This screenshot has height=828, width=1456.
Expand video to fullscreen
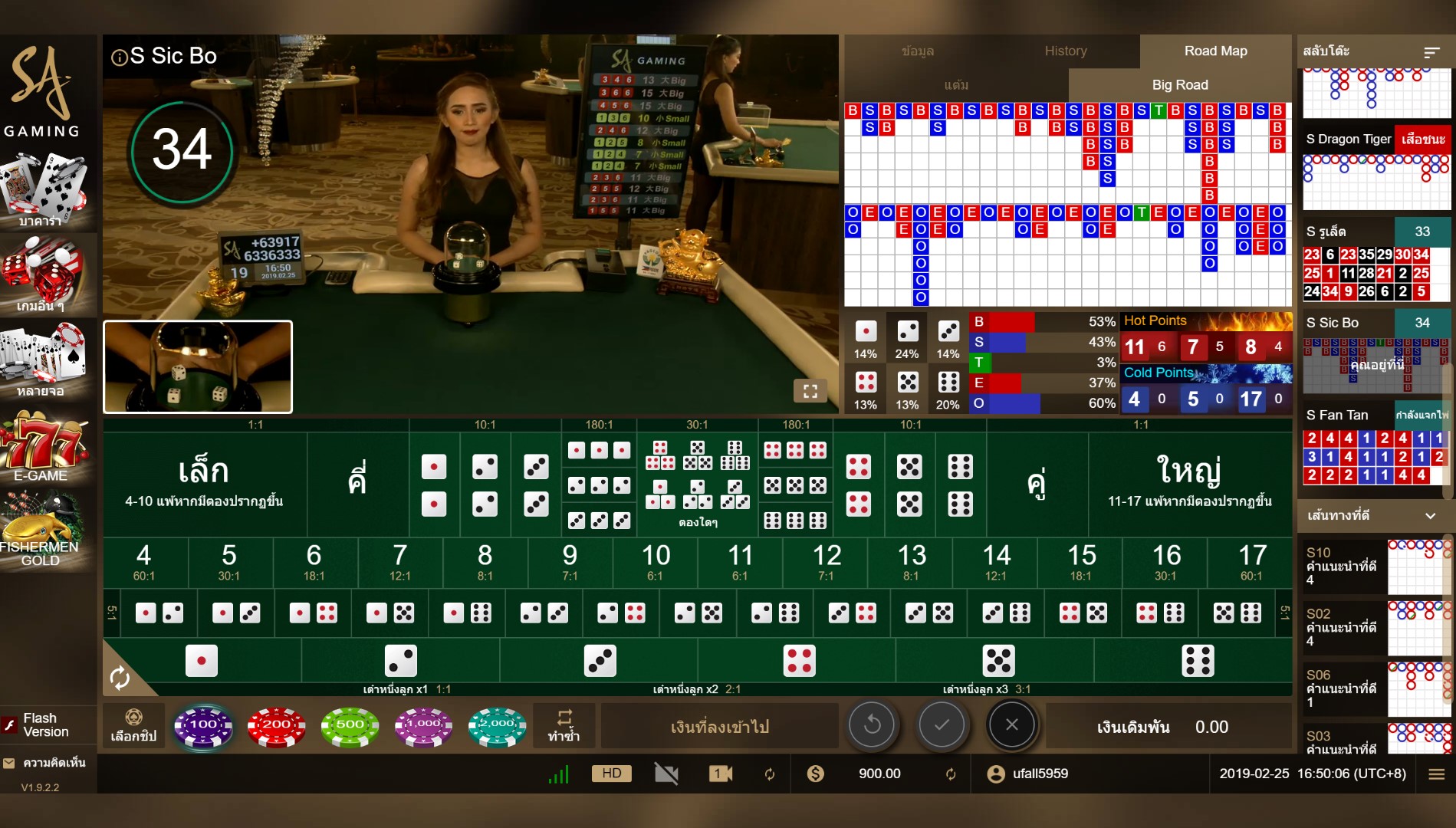coord(810,391)
